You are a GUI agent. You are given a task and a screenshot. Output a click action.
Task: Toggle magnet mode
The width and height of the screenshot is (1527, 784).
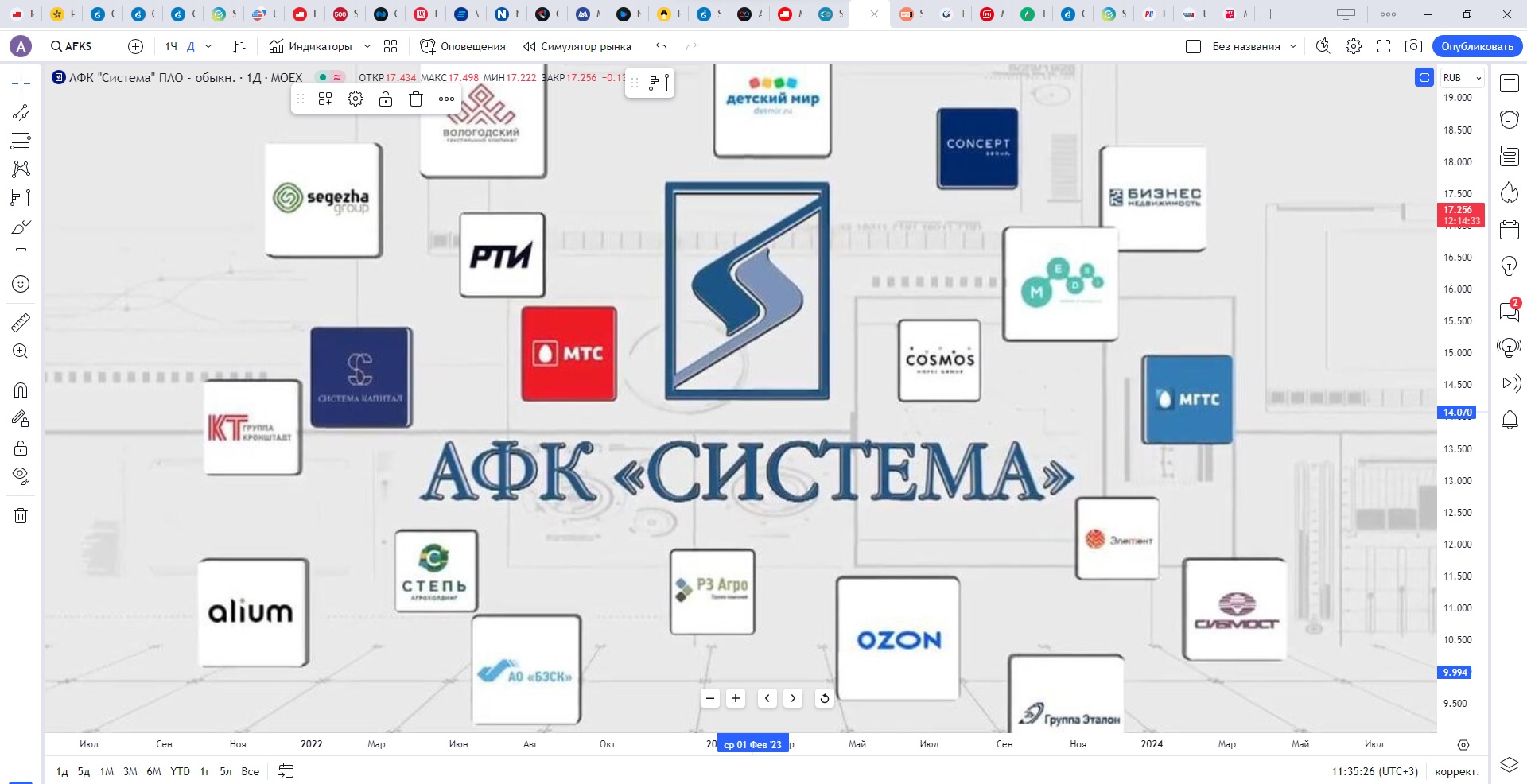[x=21, y=390]
